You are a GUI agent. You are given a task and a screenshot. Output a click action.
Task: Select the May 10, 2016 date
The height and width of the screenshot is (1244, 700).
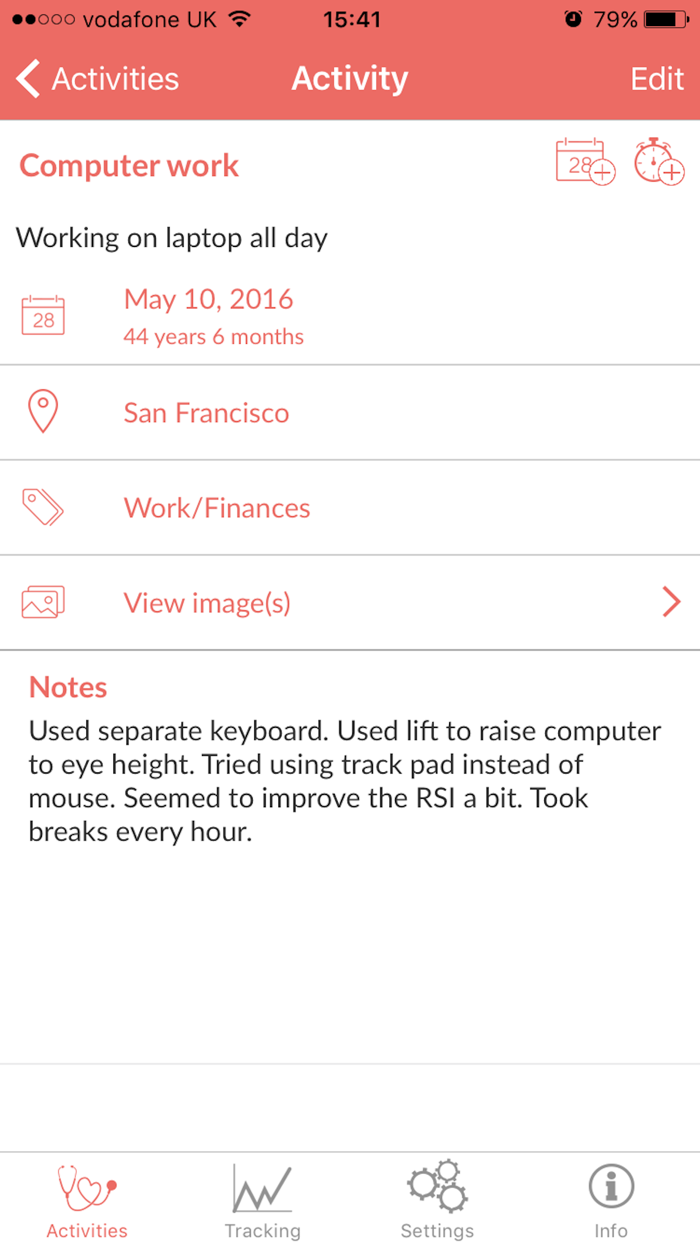click(208, 299)
